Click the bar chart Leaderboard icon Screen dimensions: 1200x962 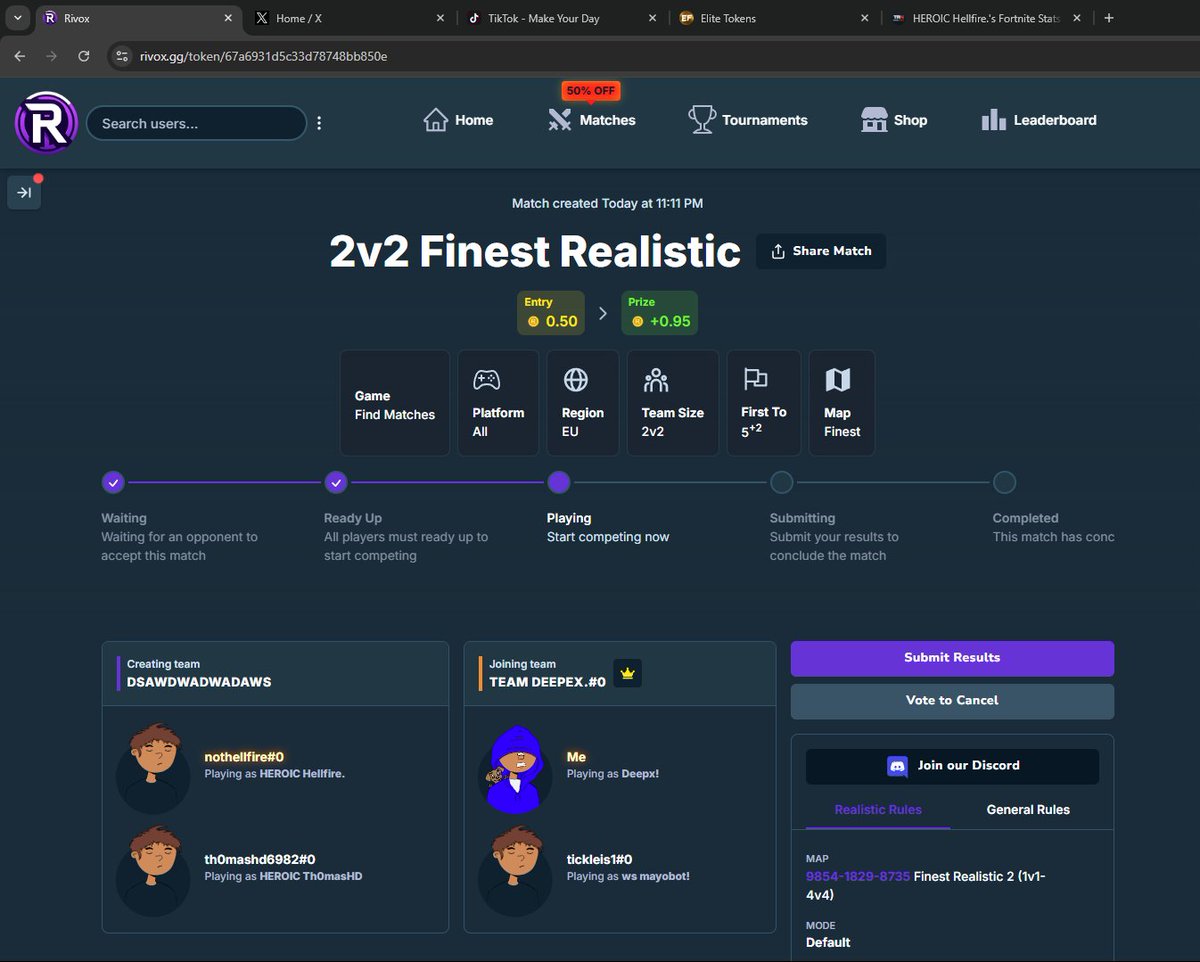click(x=994, y=120)
